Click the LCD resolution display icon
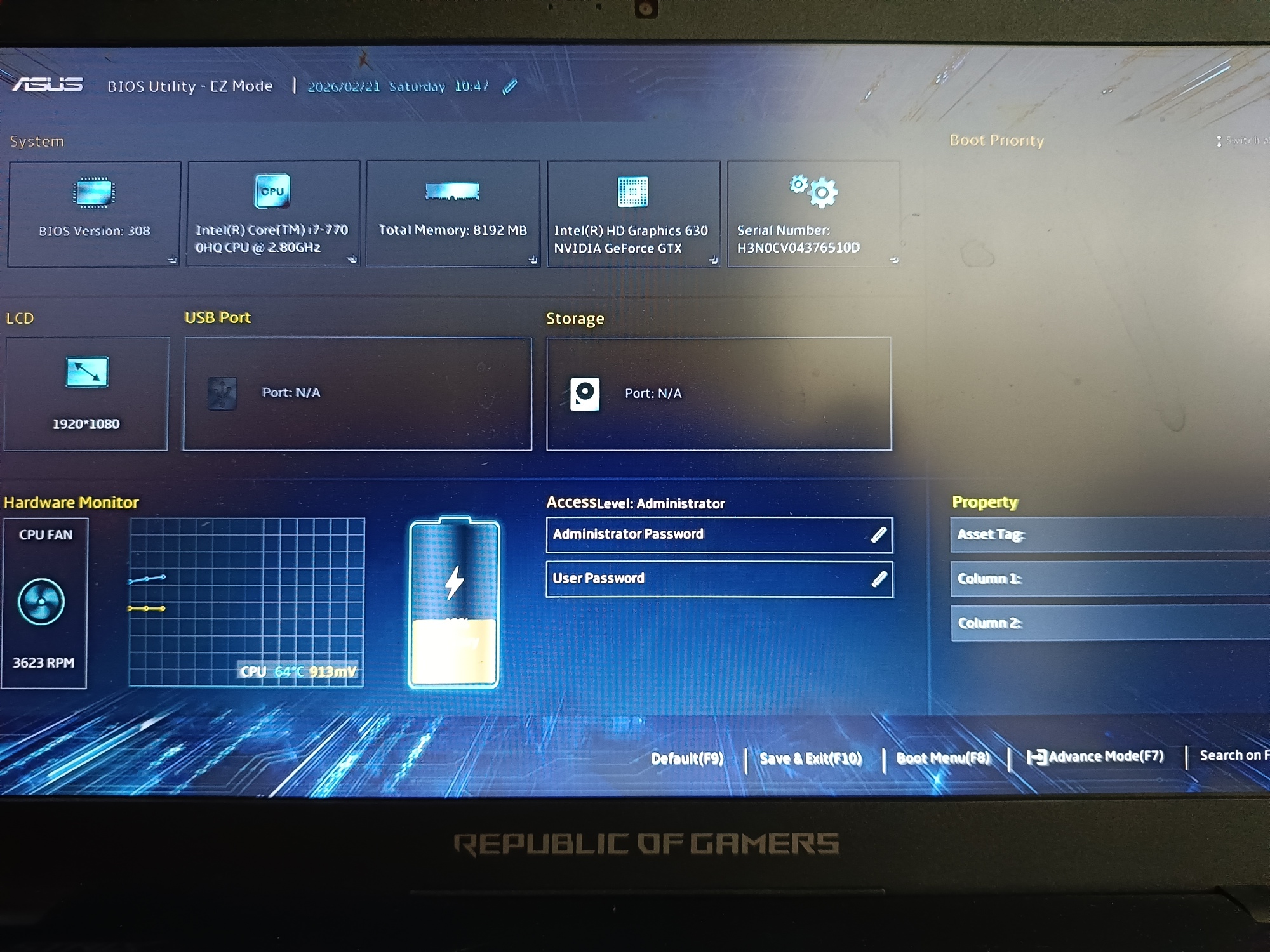 [x=87, y=372]
